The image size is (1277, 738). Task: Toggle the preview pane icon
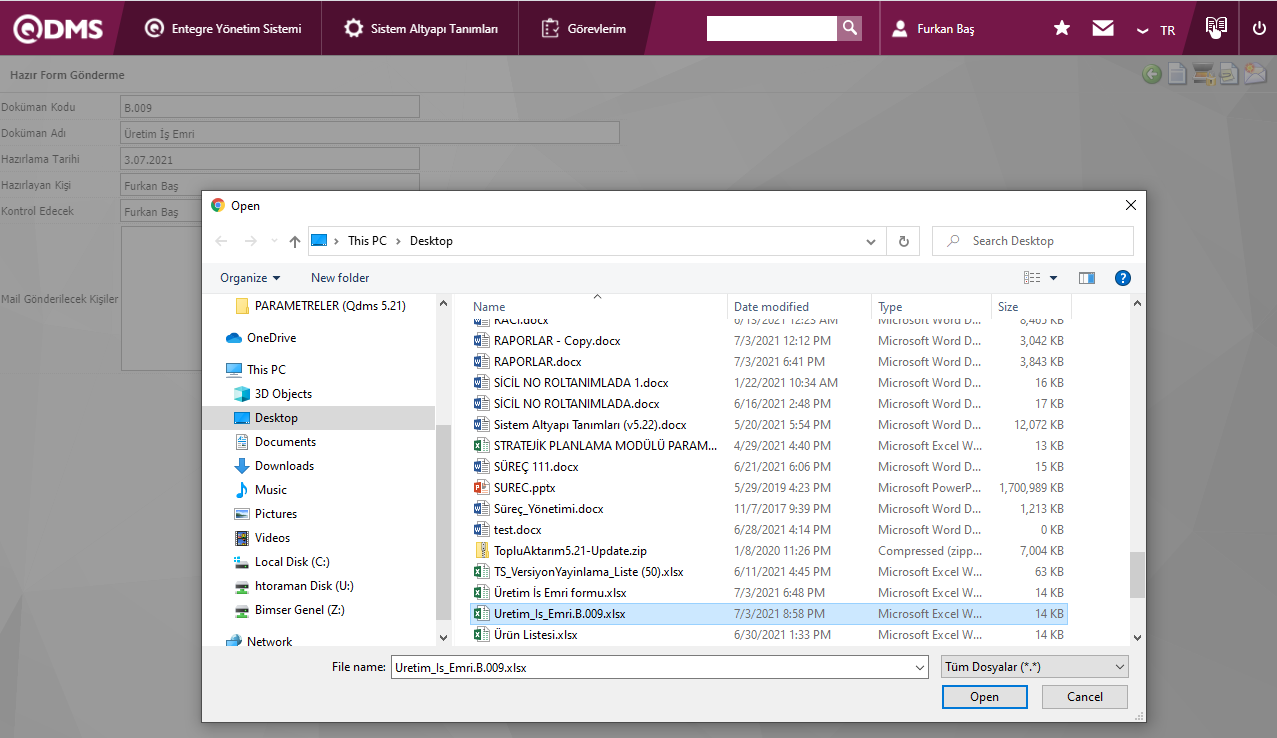(1087, 278)
